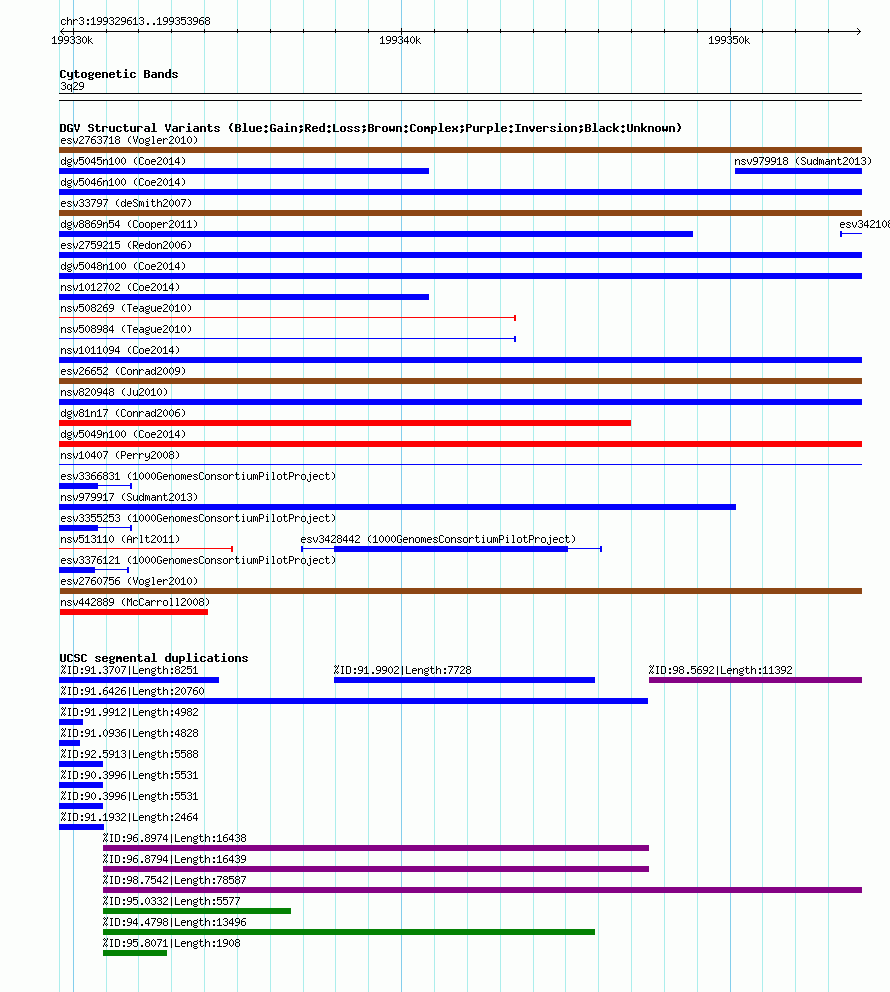Select duplication %ID:91.9912|Length:4982
The height and width of the screenshot is (992, 890).
129,712
